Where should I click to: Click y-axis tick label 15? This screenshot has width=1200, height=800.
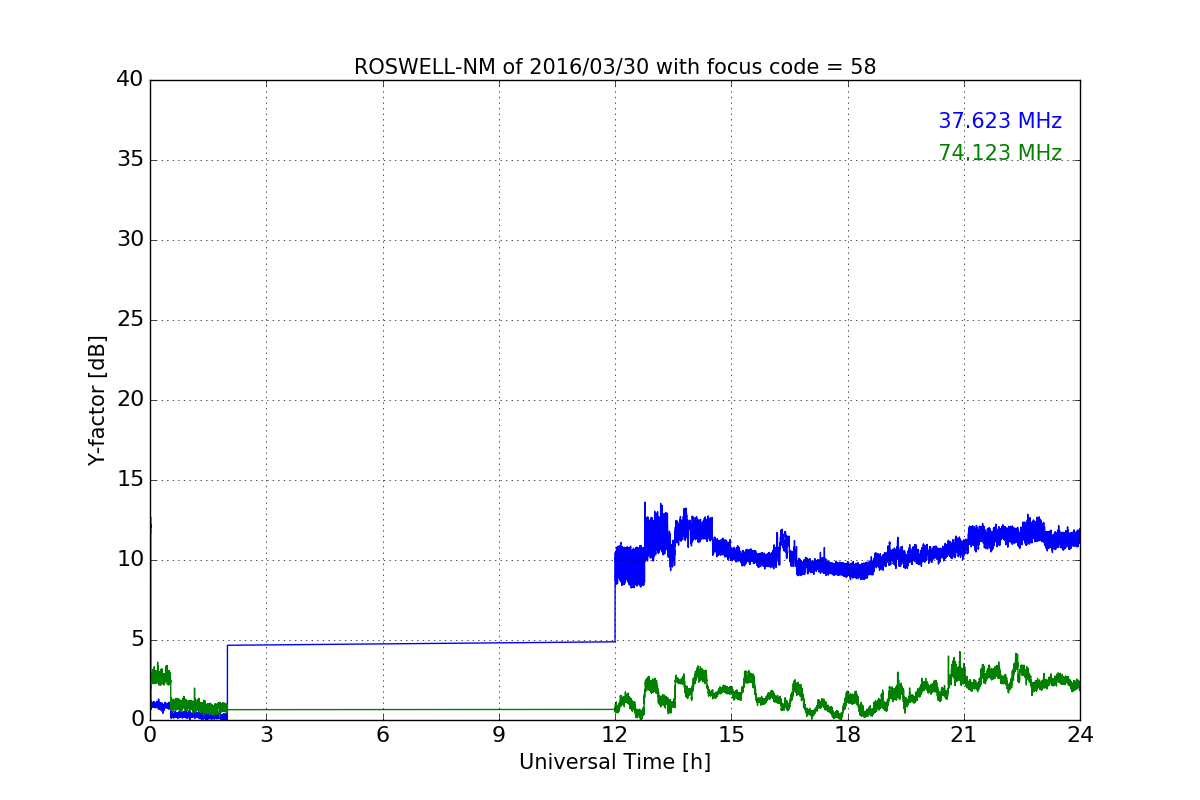coord(129,480)
